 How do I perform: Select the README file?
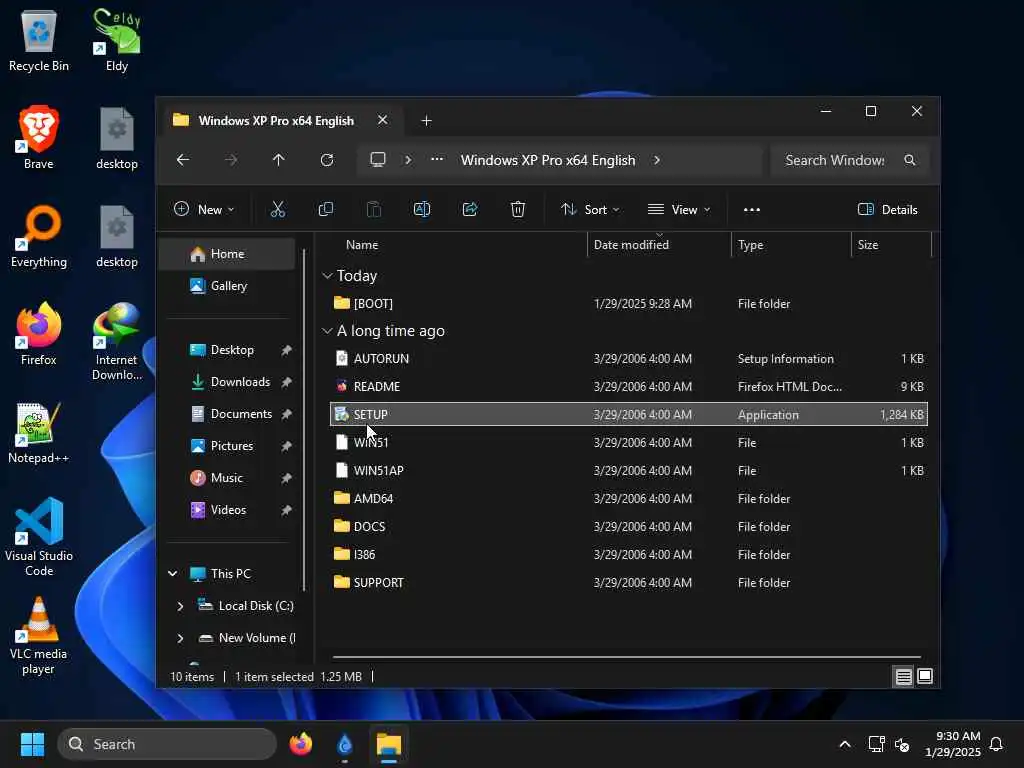[628, 387]
